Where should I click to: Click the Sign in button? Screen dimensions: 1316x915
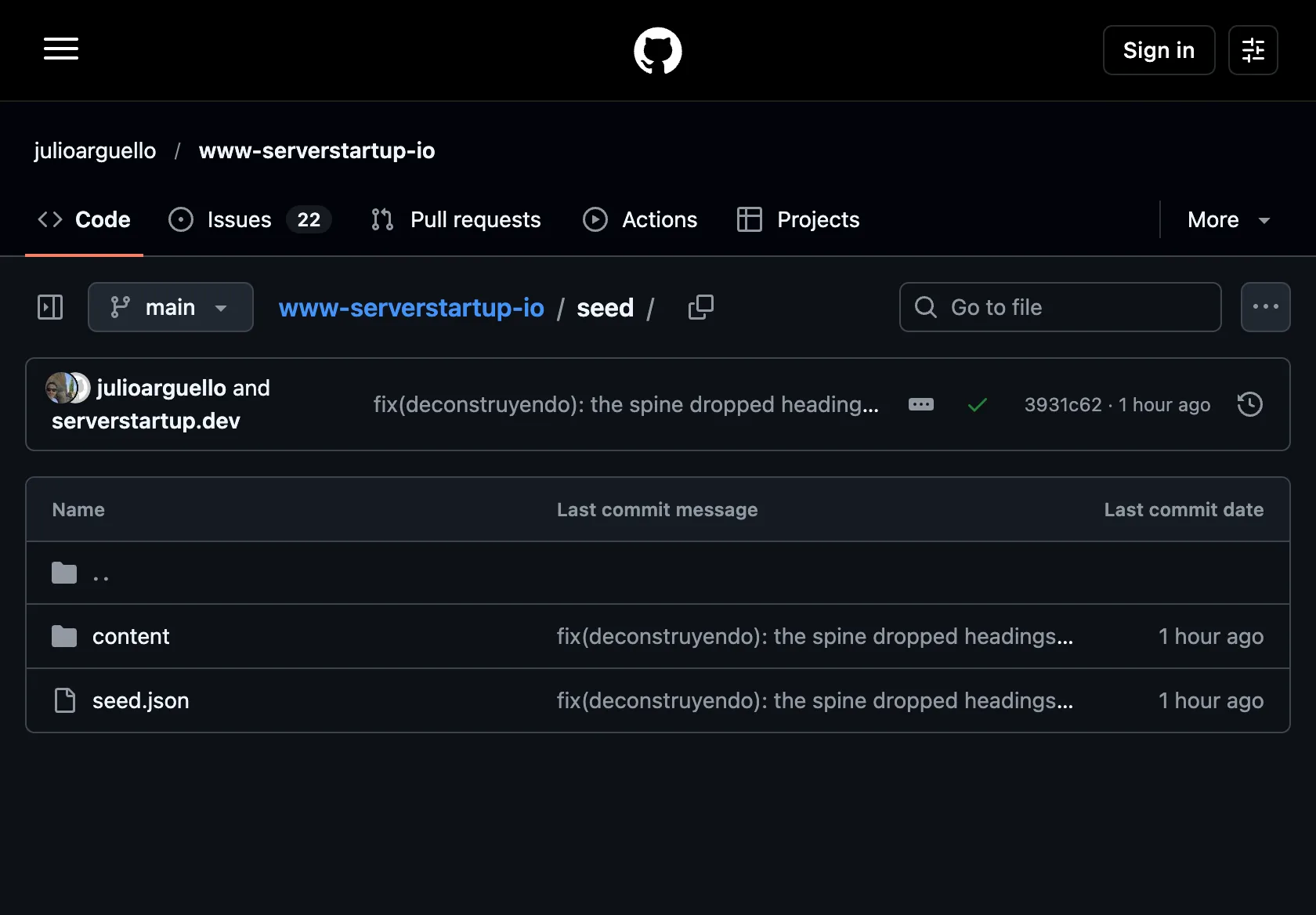1159,50
